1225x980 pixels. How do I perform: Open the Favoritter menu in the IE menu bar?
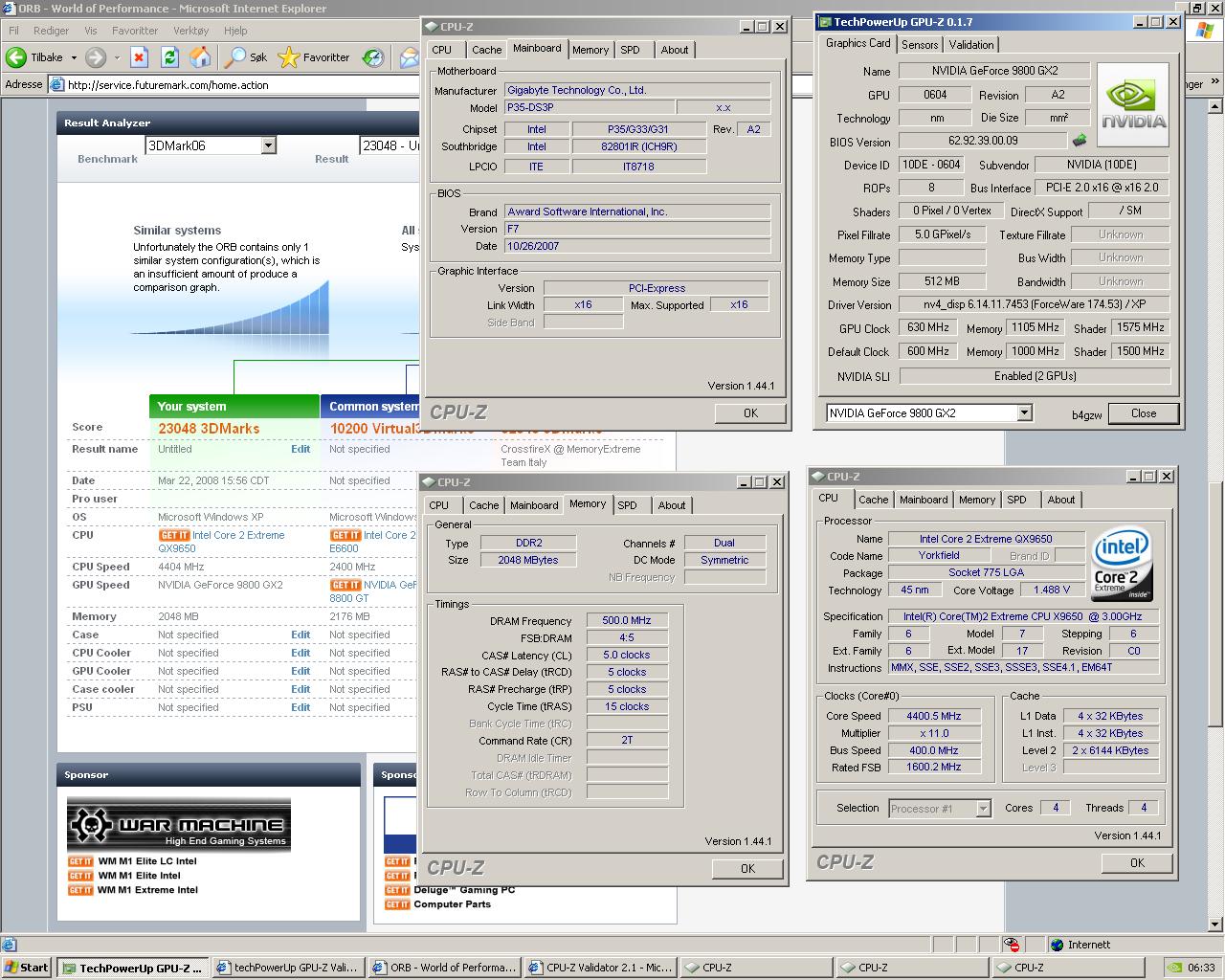135,31
